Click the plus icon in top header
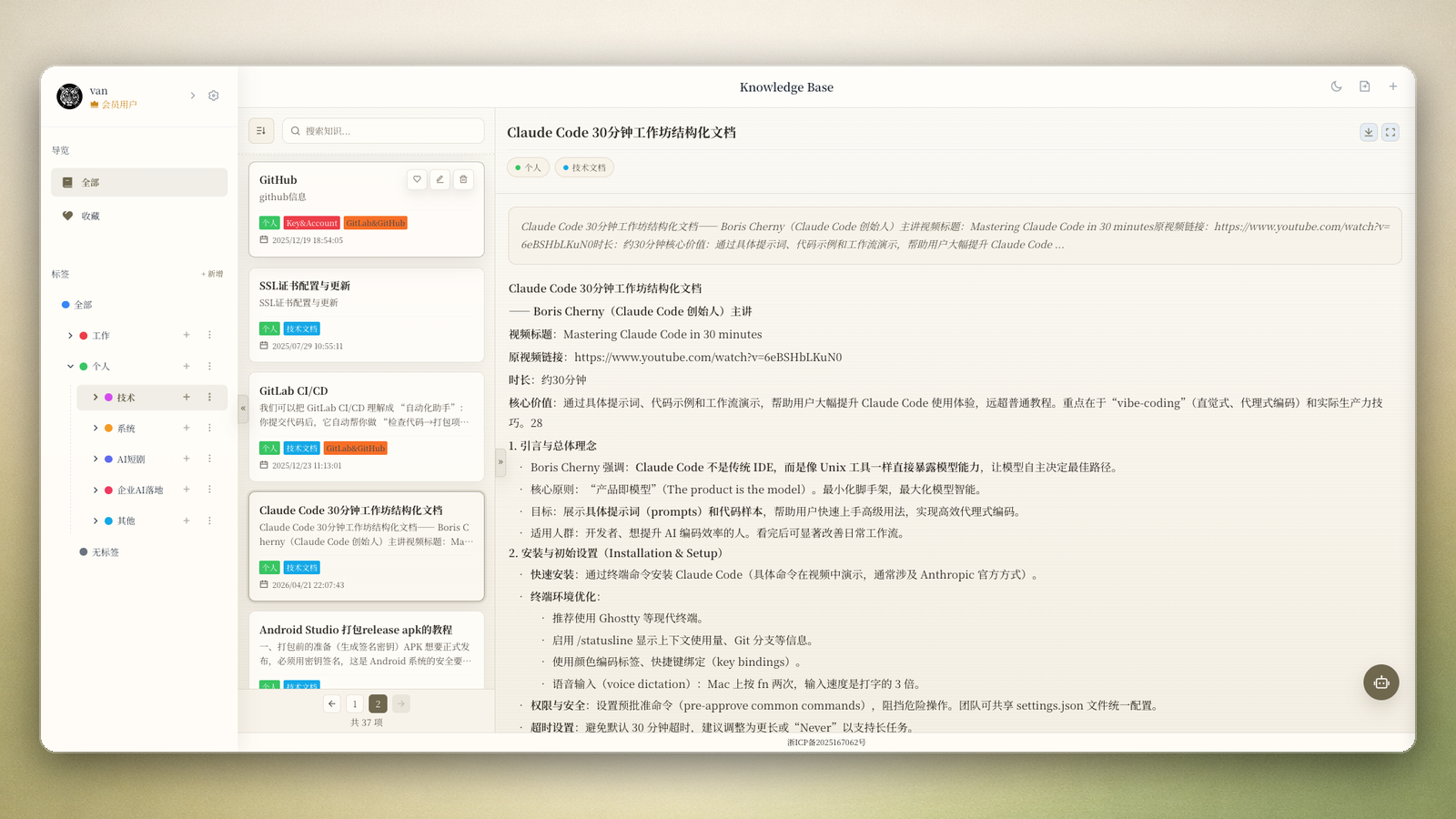The width and height of the screenshot is (1456, 819). [1393, 86]
